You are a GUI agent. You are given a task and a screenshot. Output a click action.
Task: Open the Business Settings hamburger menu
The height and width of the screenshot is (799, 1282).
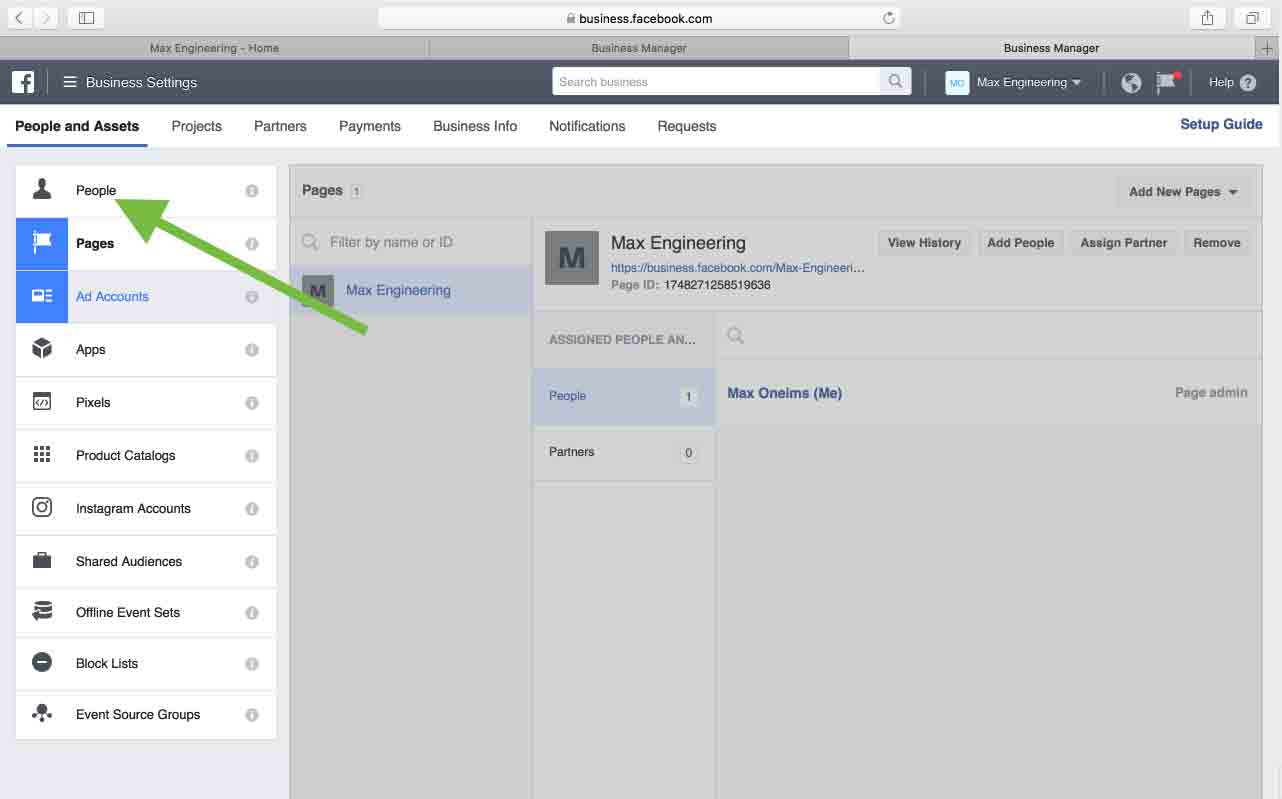click(x=70, y=82)
